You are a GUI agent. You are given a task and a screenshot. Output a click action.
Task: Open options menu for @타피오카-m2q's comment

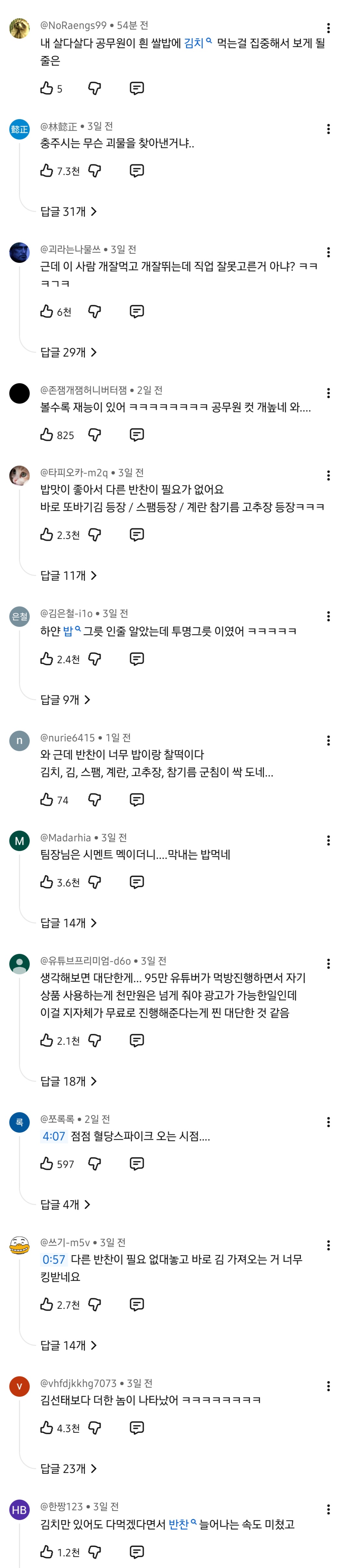tap(329, 475)
